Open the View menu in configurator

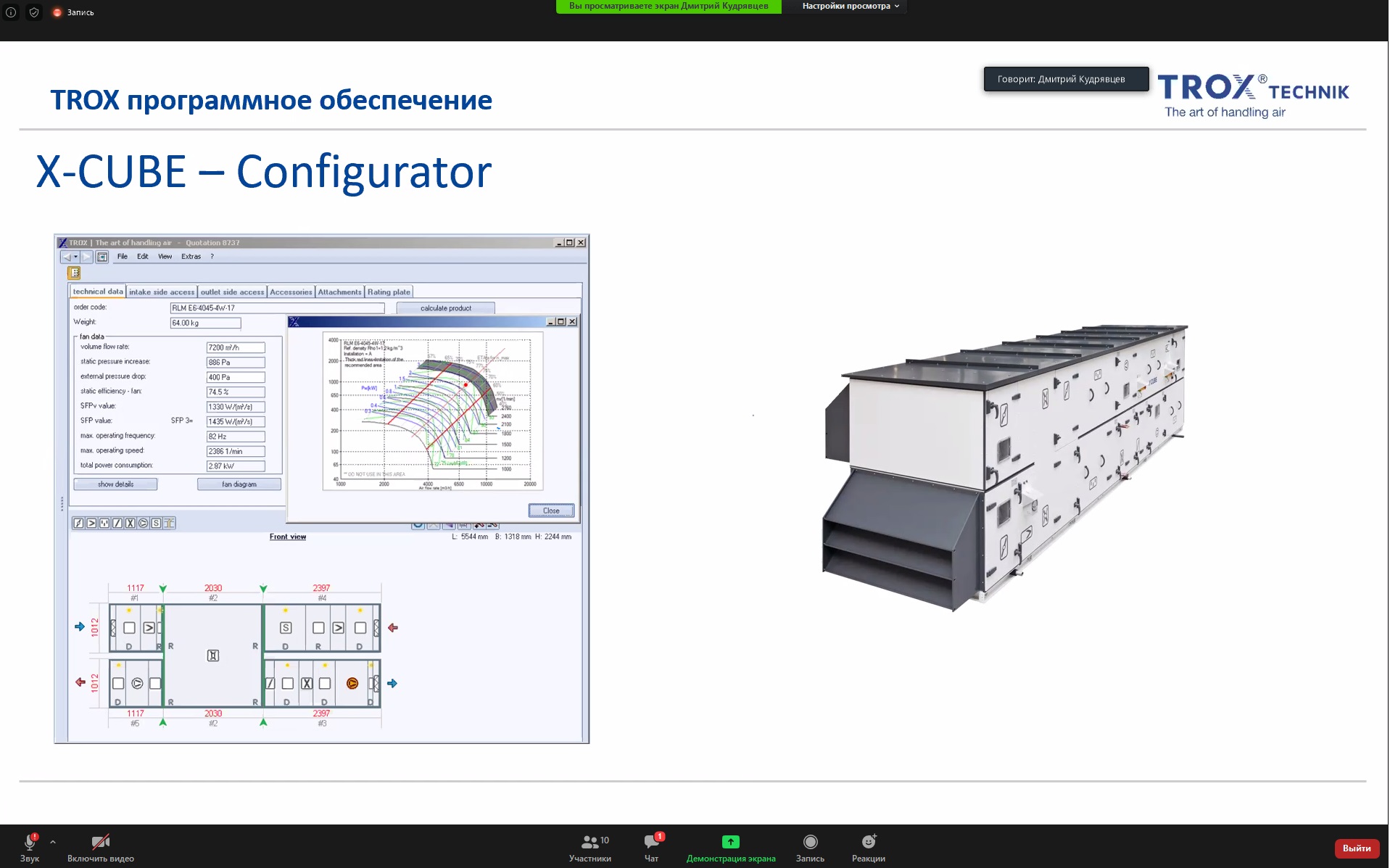point(165,257)
